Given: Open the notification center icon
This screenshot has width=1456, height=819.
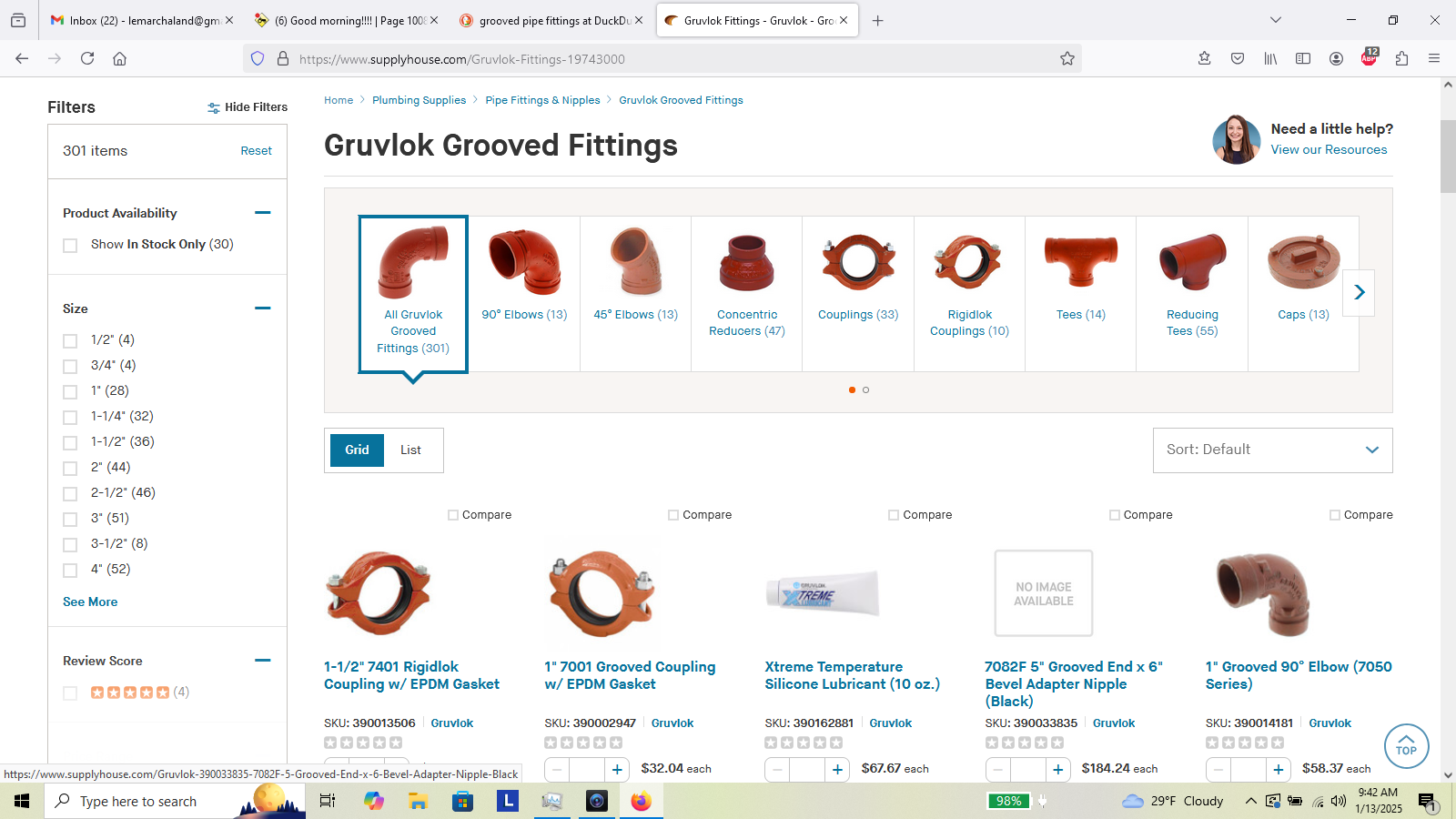Looking at the screenshot, I should click(1427, 802).
